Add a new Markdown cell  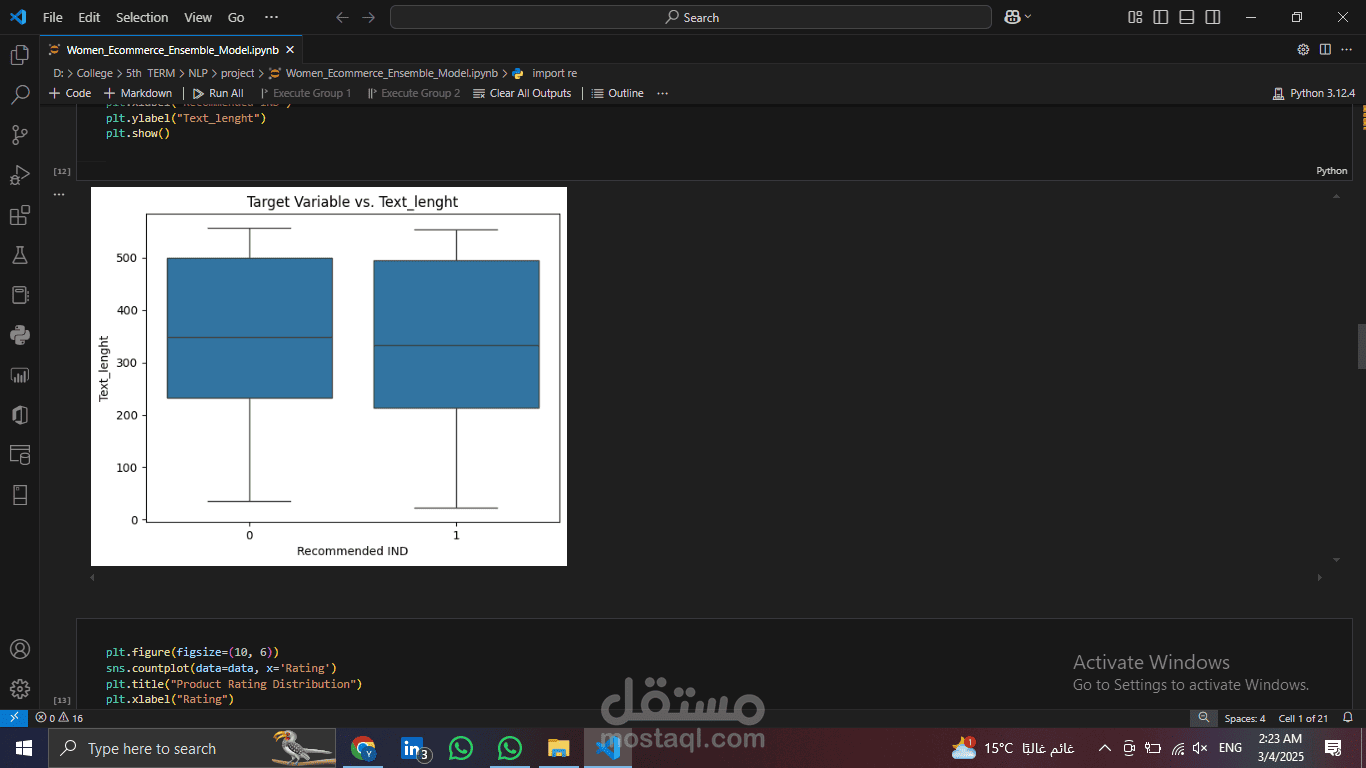point(138,93)
